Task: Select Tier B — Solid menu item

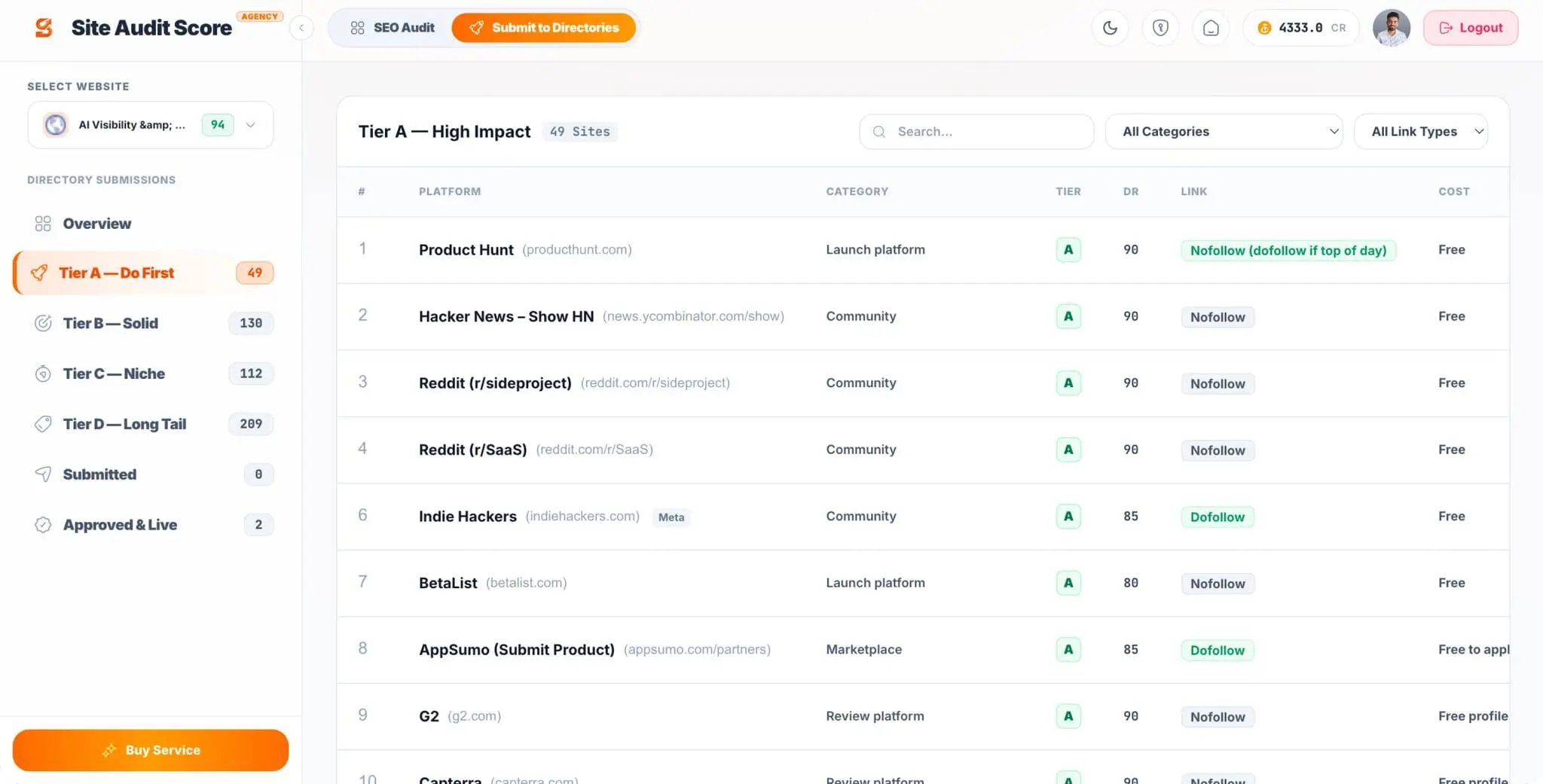Action: (x=151, y=323)
